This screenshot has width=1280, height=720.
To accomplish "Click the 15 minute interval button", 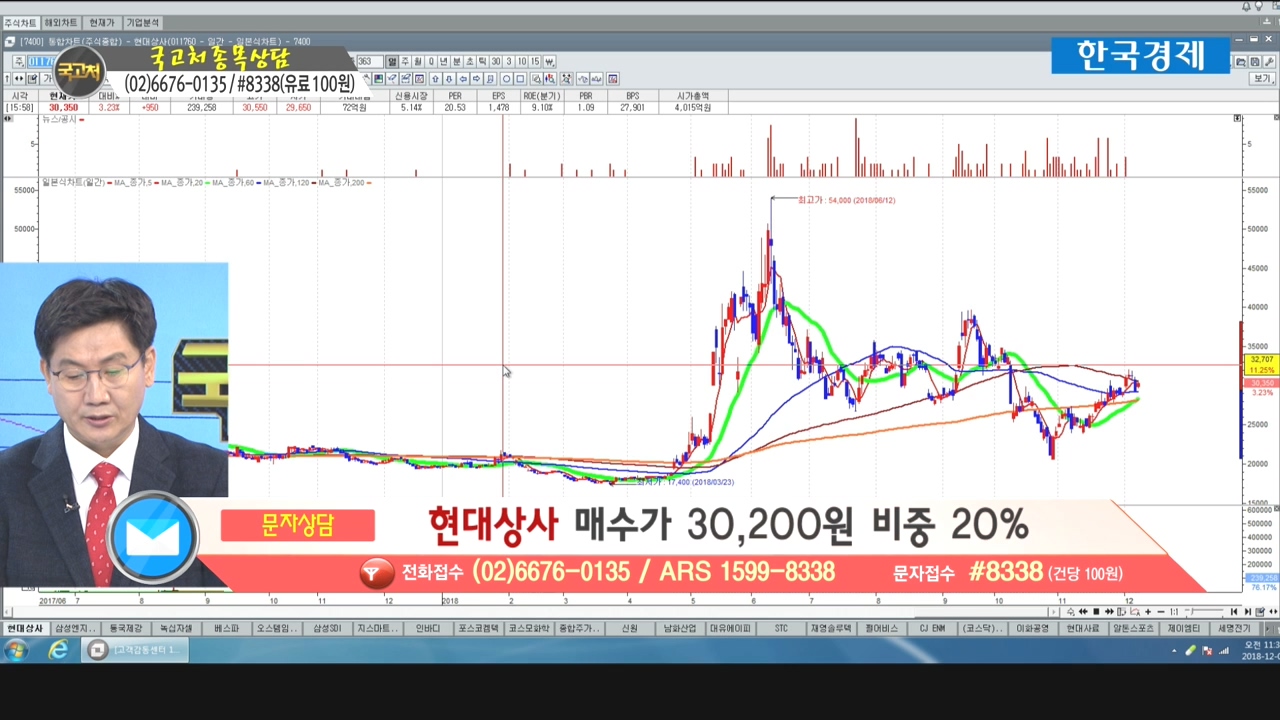I will (535, 62).
